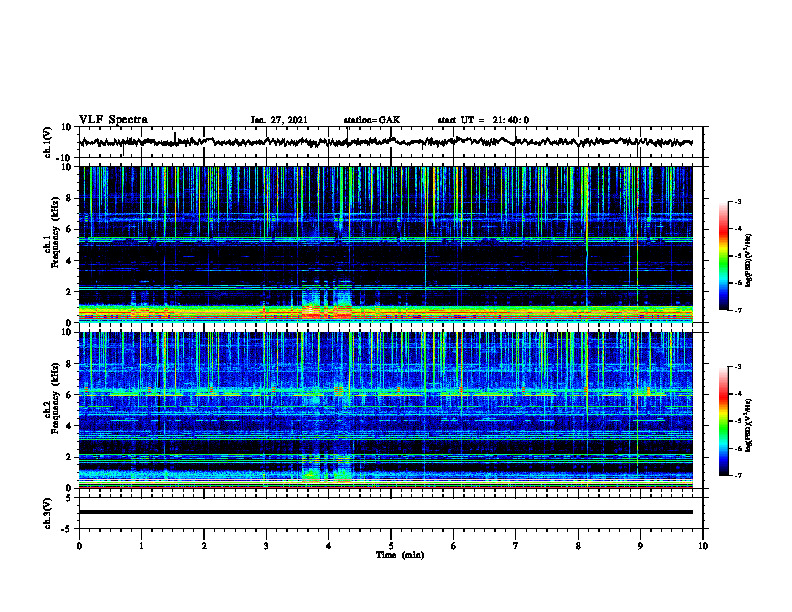Screen dimensions: 792x612
Task: Click the time axis end label "10"
Action: [x=703, y=546]
